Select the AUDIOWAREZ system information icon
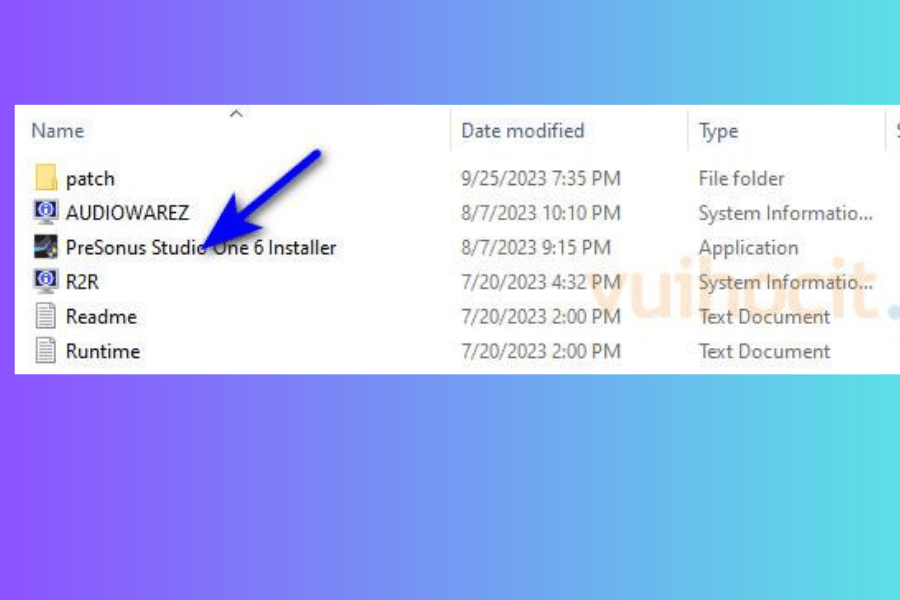Viewport: 900px width, 600px height. pos(46,212)
